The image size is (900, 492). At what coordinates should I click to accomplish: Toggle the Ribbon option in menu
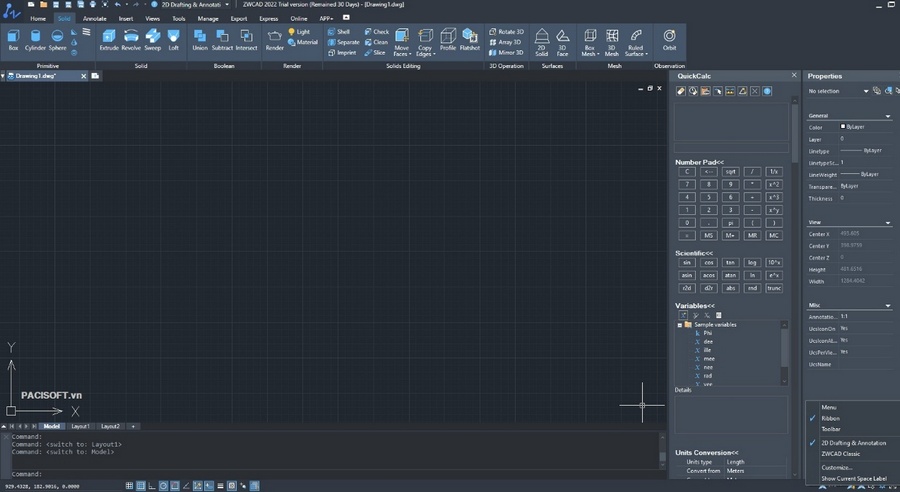pos(830,419)
